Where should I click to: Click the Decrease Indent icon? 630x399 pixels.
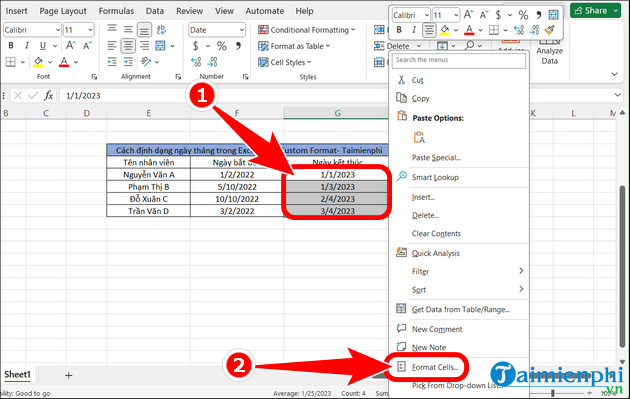point(112,62)
